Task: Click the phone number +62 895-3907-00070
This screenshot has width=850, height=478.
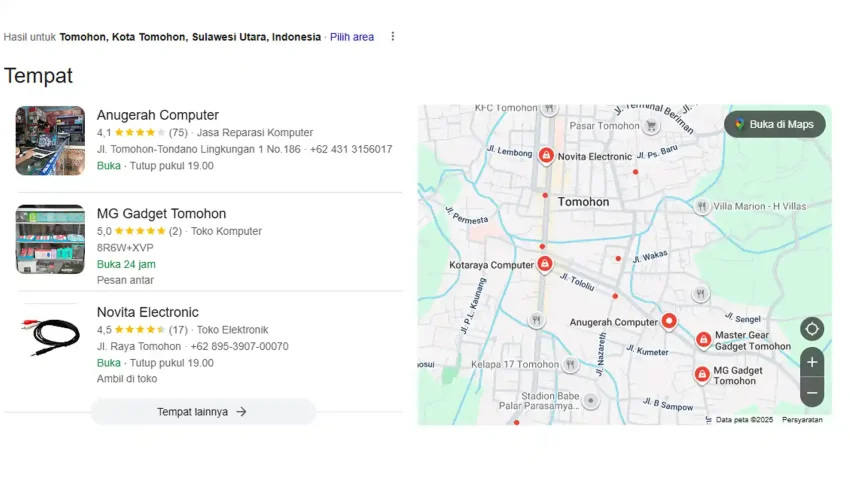Action: (239, 346)
